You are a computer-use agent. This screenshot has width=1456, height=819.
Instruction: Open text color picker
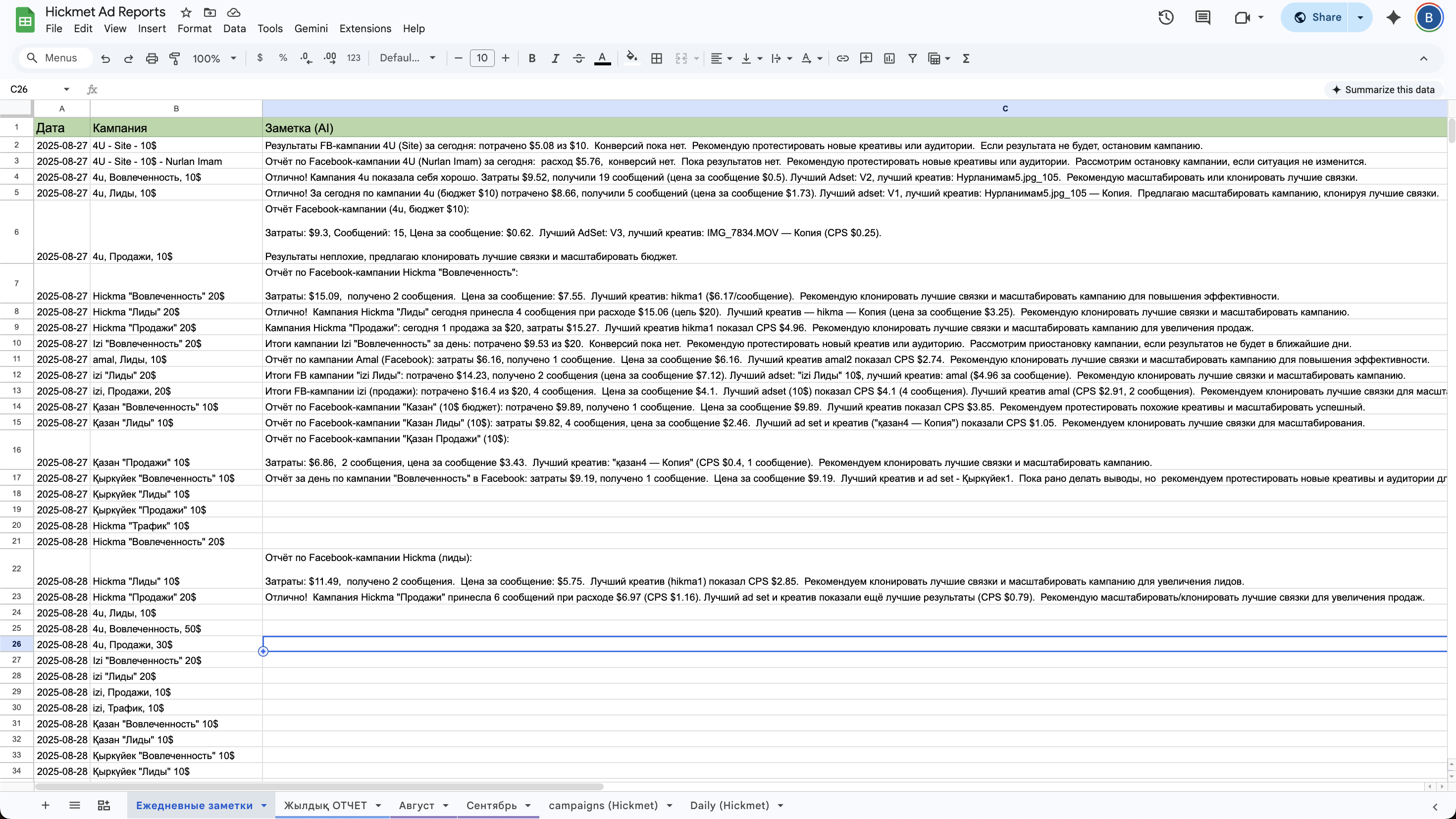point(602,58)
